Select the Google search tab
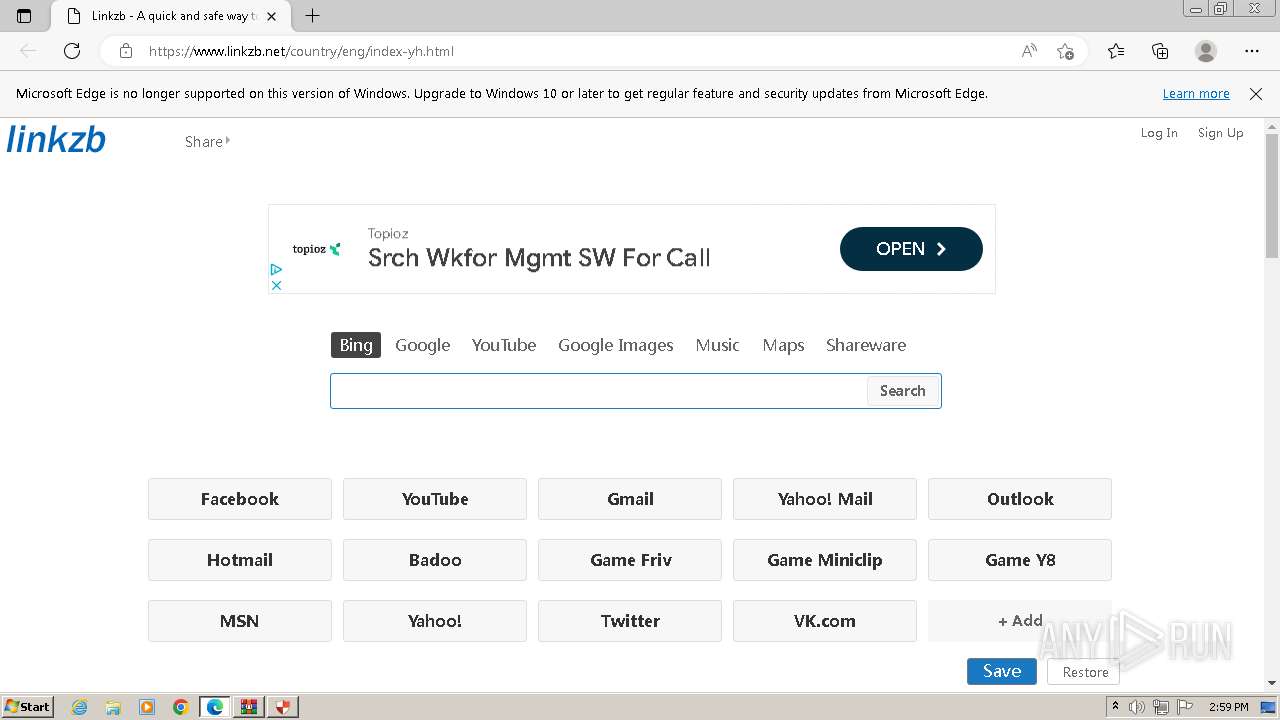 (x=422, y=345)
